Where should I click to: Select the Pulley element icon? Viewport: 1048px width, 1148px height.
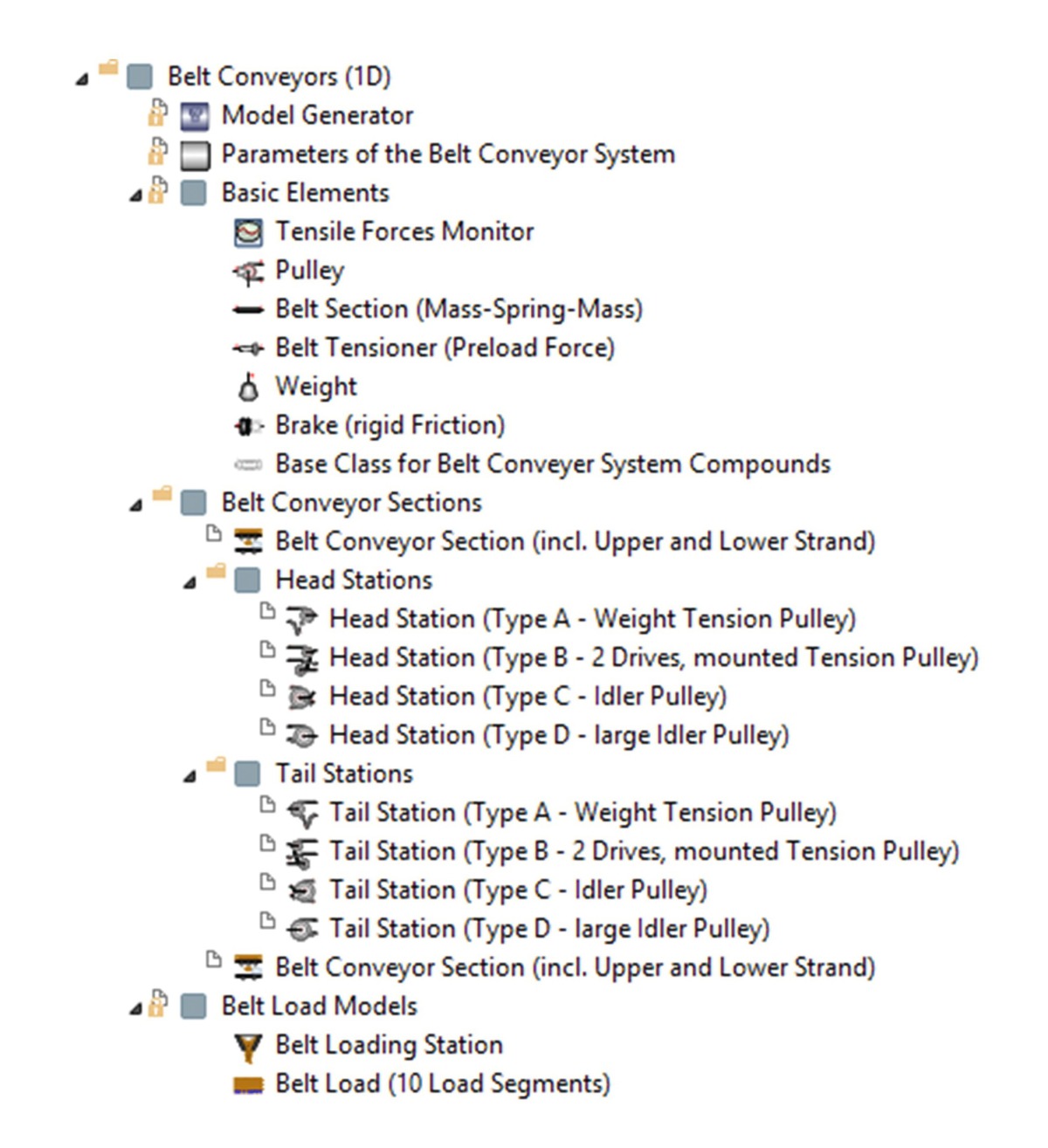248,272
